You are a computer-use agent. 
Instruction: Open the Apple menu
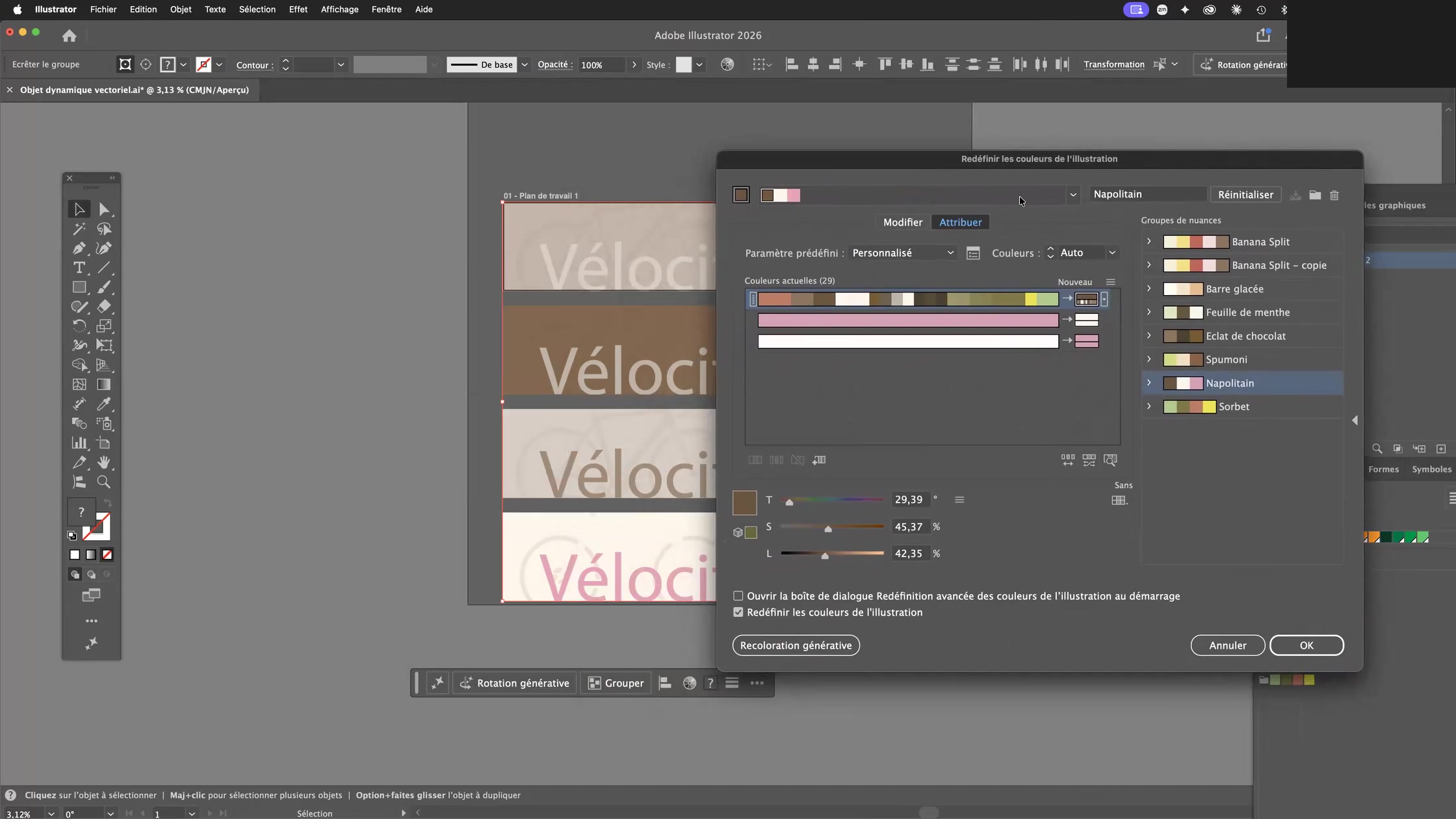[18, 9]
